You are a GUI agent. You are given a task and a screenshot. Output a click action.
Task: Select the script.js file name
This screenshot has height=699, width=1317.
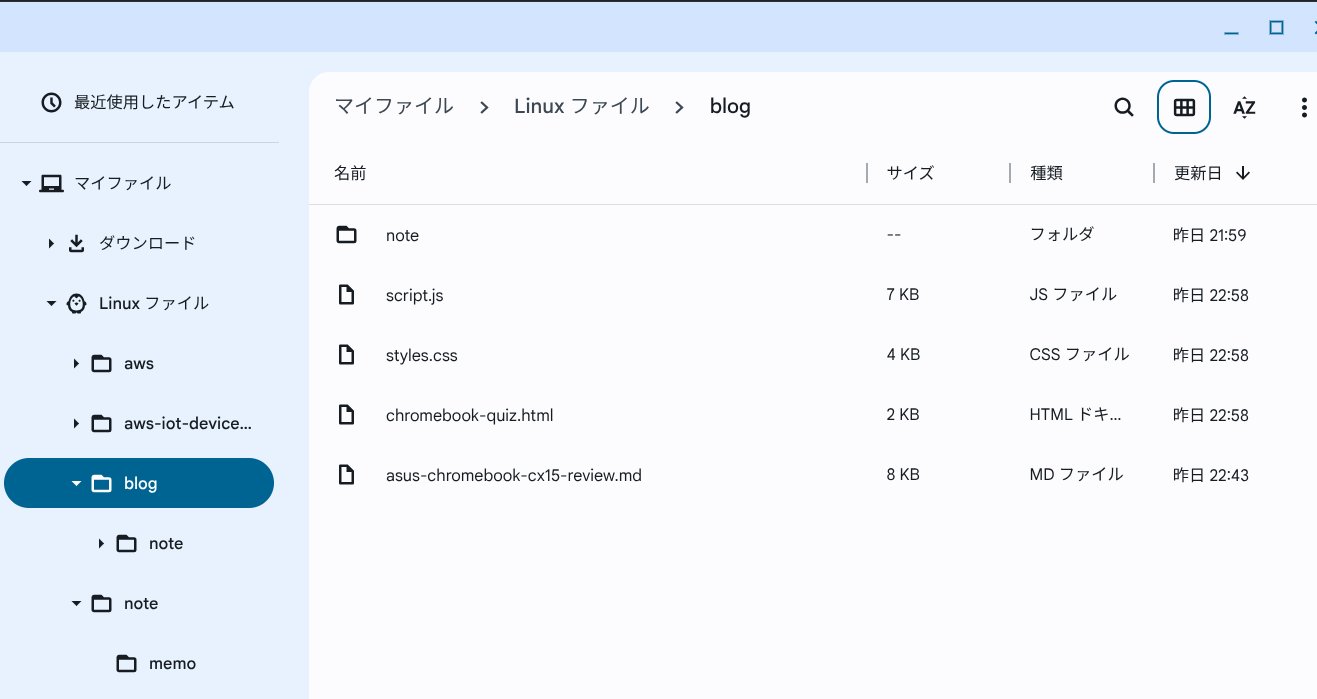(414, 295)
